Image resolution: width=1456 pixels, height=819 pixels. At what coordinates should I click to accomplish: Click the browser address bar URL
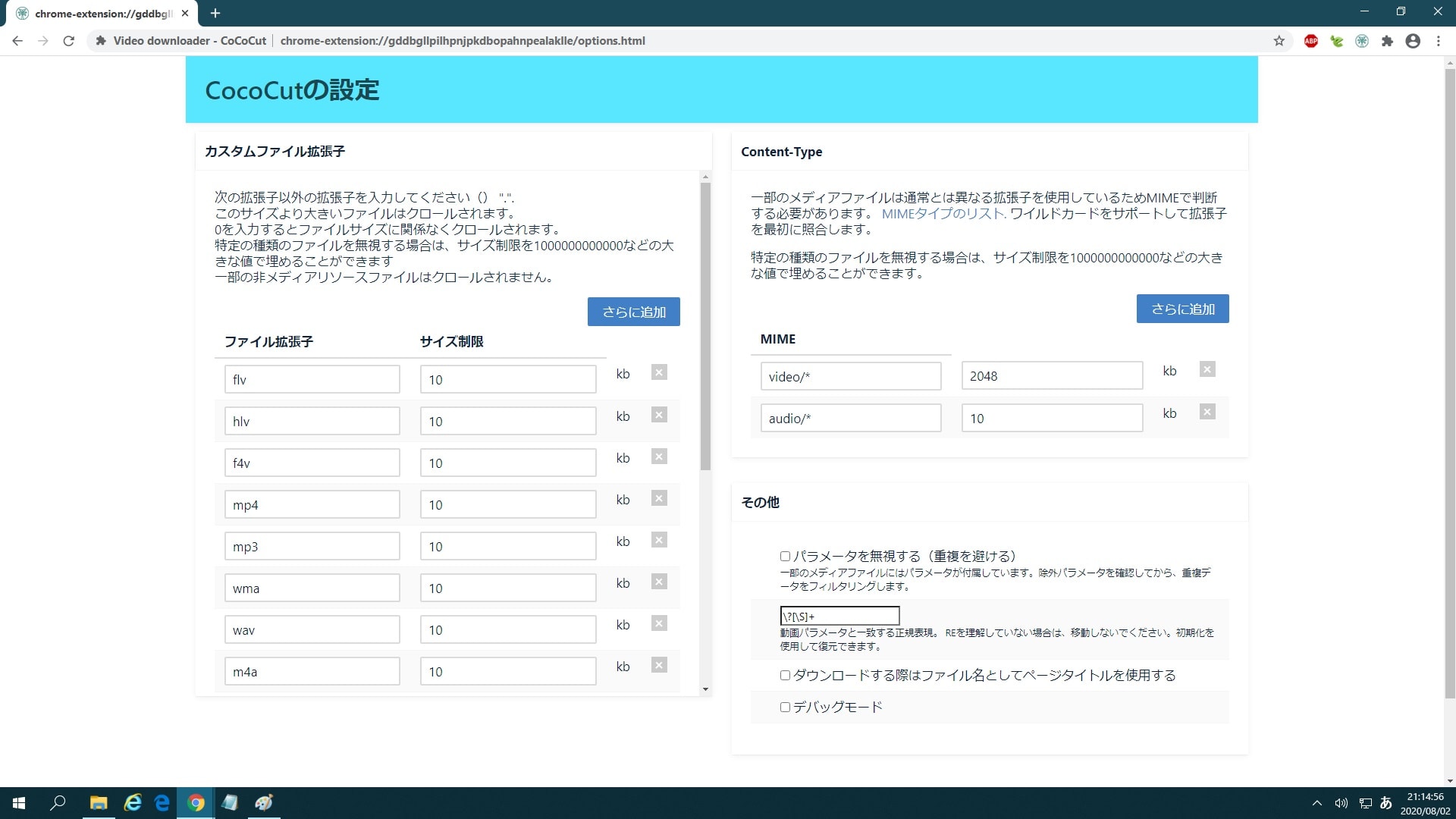coord(463,41)
